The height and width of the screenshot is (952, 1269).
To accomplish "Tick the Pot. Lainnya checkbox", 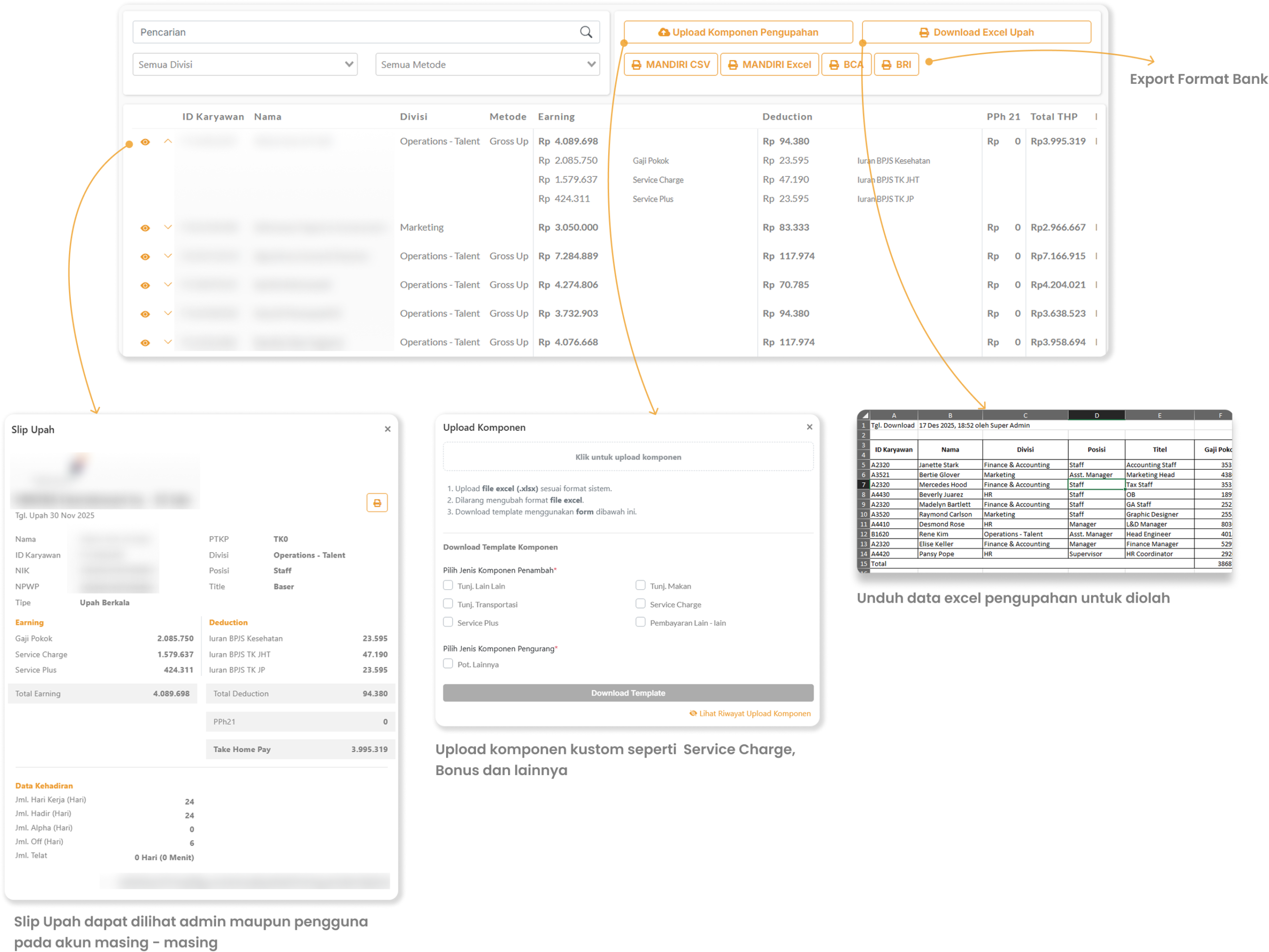I will point(448,664).
